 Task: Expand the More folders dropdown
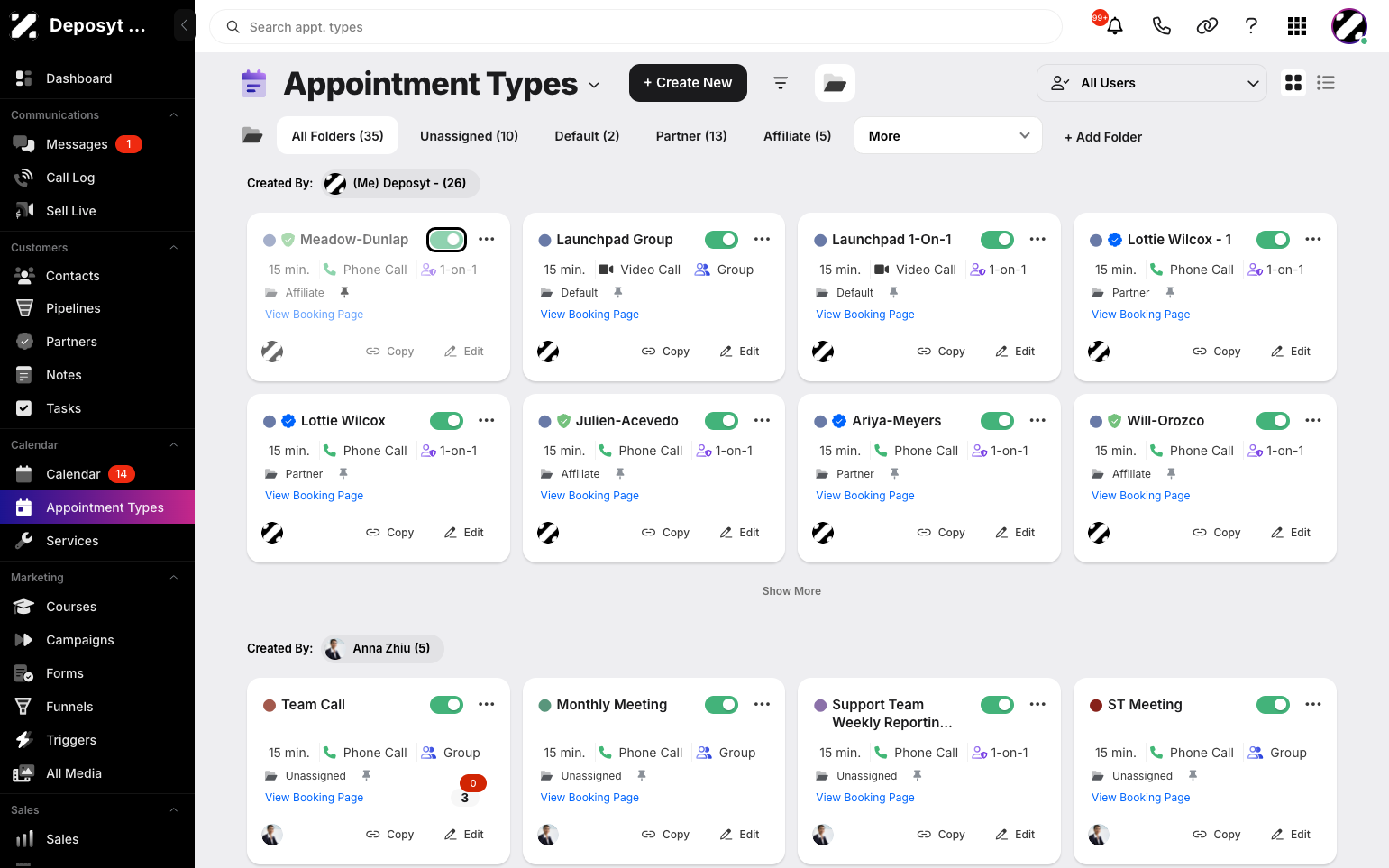point(948,136)
